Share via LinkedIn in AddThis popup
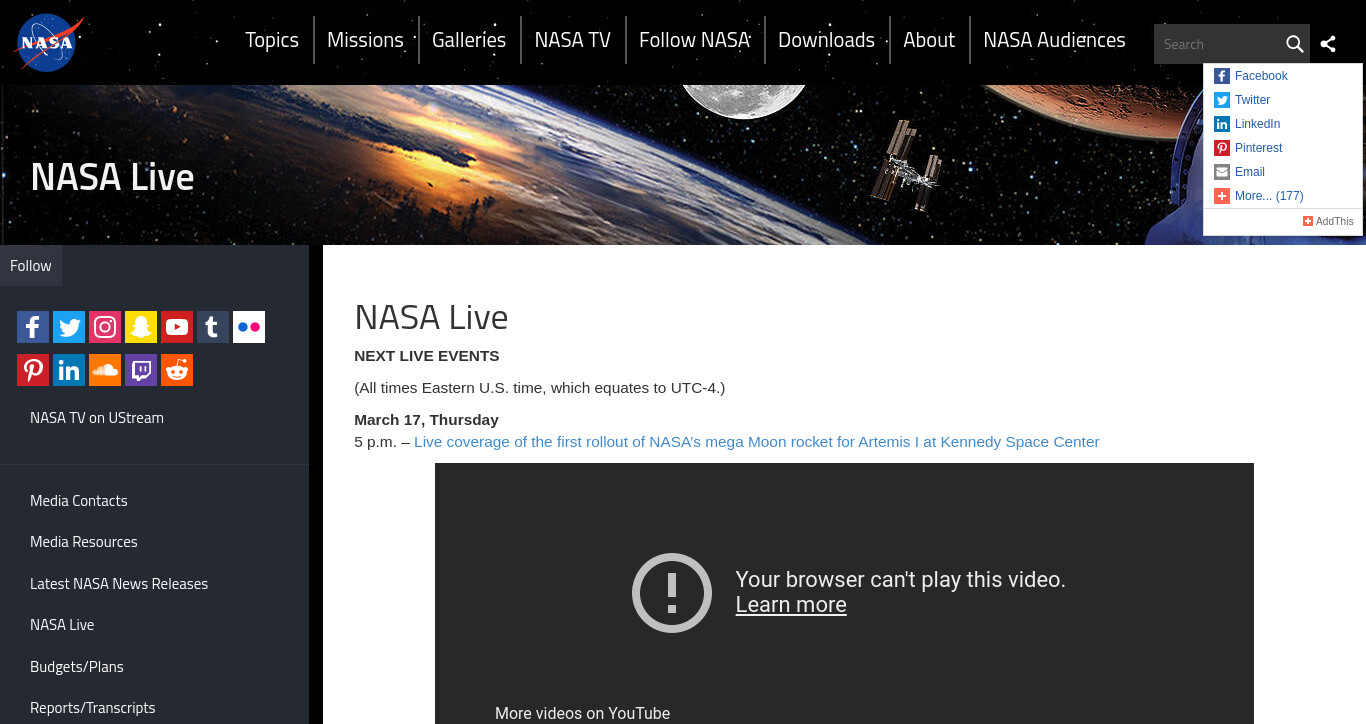Viewport: 1366px width, 724px height. click(1247, 124)
